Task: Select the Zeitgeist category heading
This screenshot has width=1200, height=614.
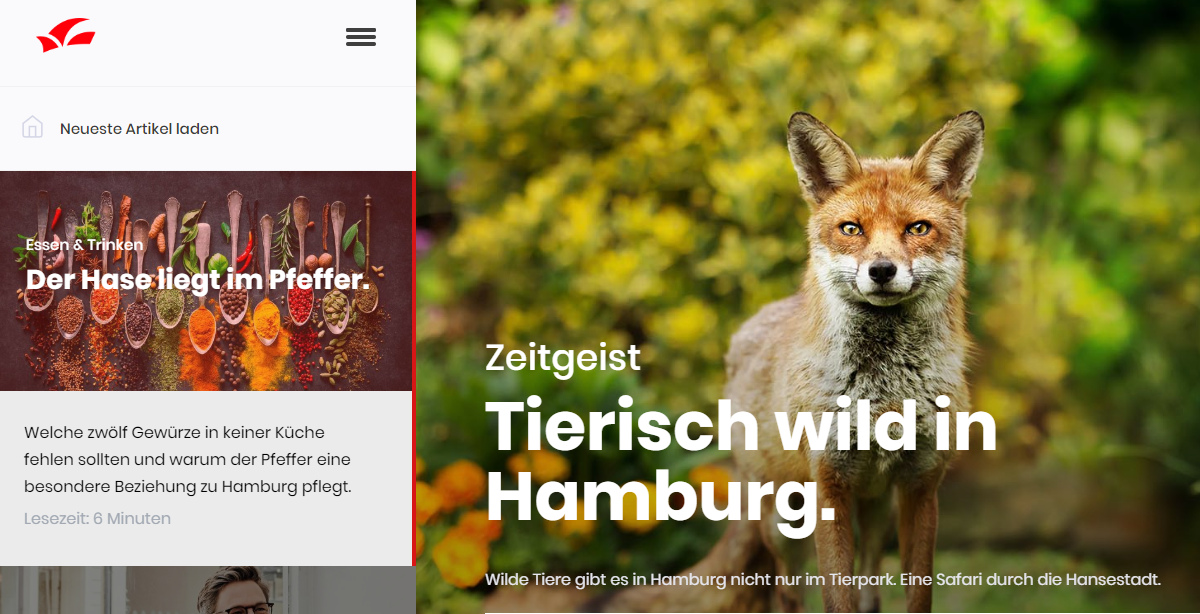Action: 563,357
